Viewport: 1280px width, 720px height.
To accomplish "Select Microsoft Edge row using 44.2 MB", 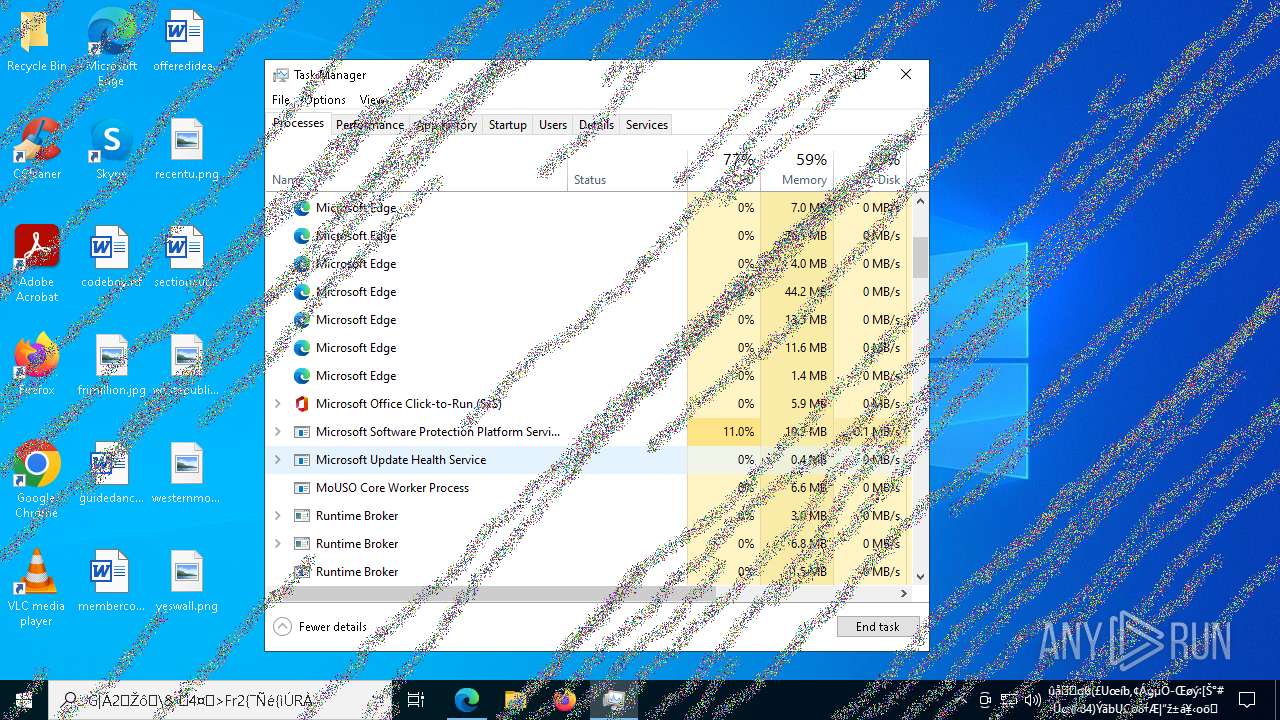I will point(589,292).
